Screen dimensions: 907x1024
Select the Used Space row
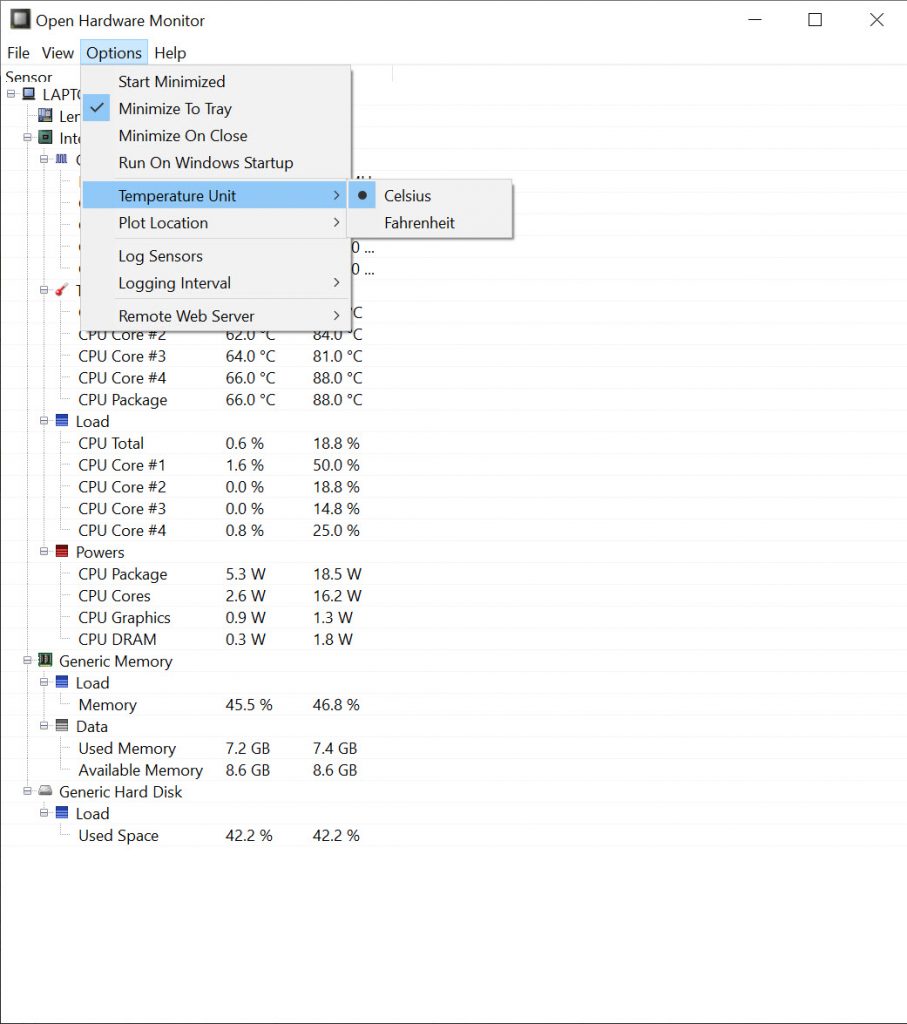pyautogui.click(x=118, y=835)
